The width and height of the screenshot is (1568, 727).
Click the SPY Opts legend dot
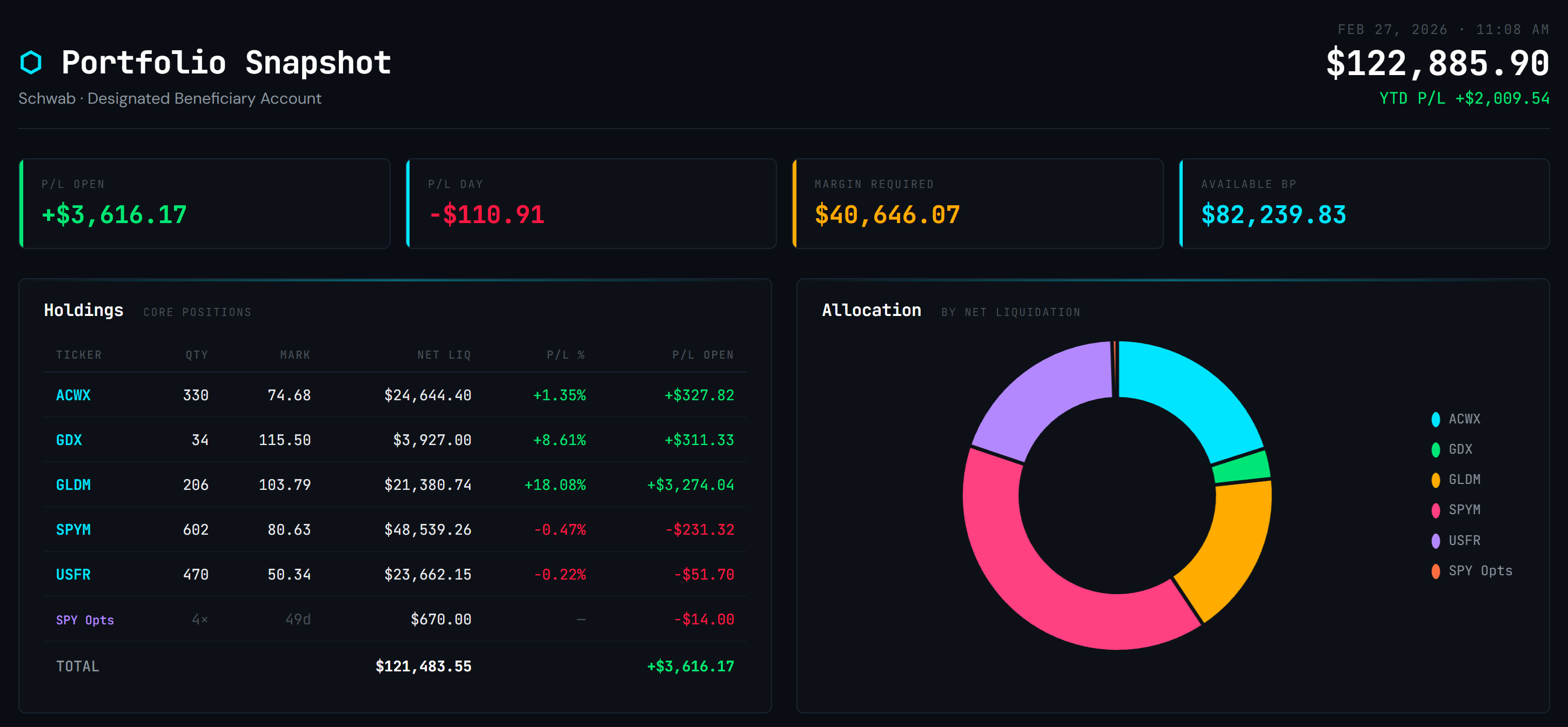point(1435,571)
